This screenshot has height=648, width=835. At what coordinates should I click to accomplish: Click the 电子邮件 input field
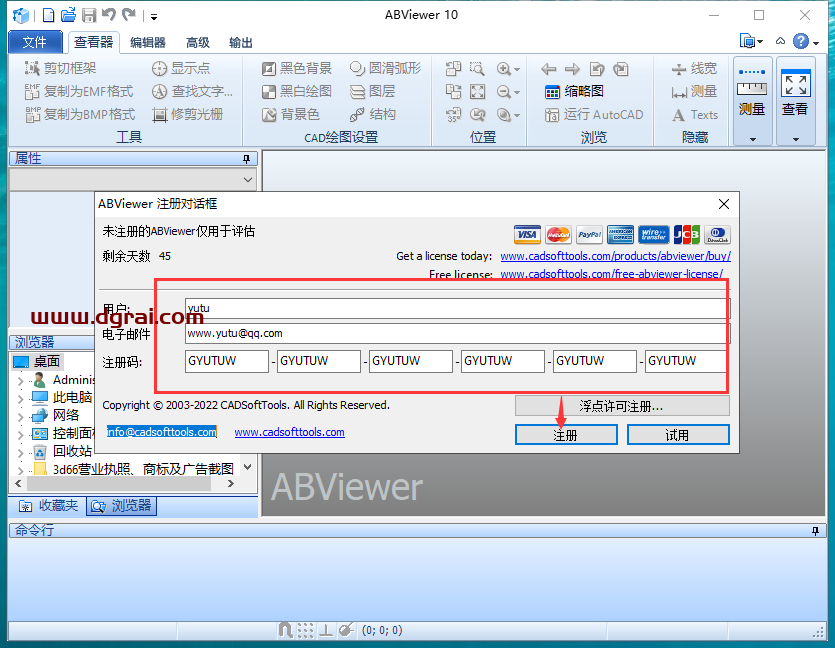[x=458, y=333]
